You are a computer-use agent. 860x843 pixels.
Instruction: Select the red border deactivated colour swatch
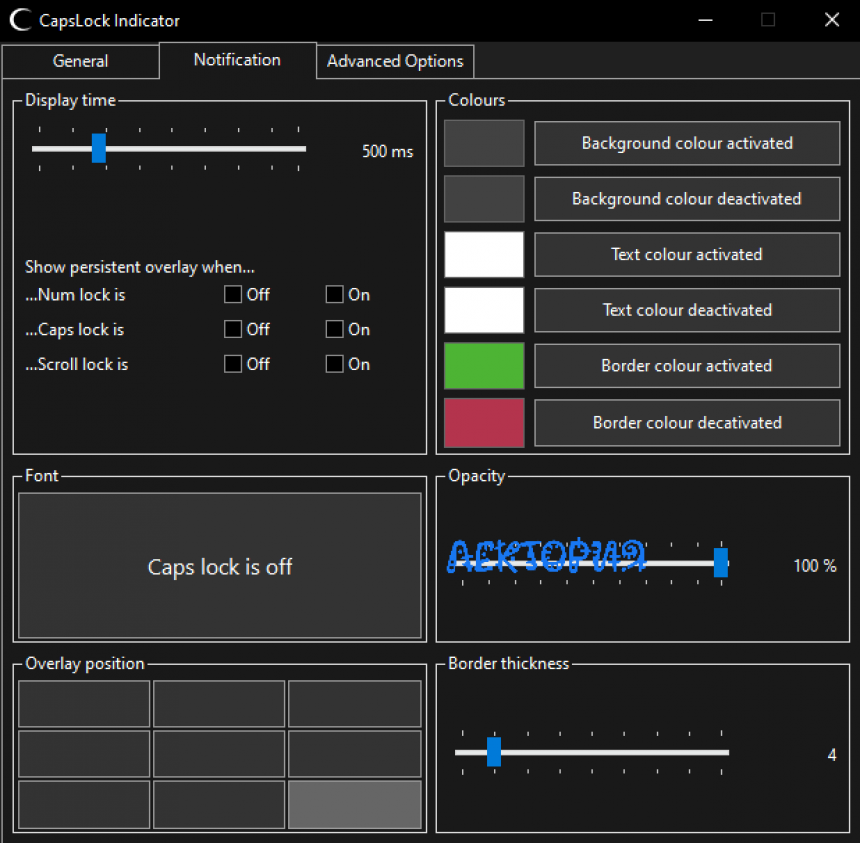click(484, 423)
